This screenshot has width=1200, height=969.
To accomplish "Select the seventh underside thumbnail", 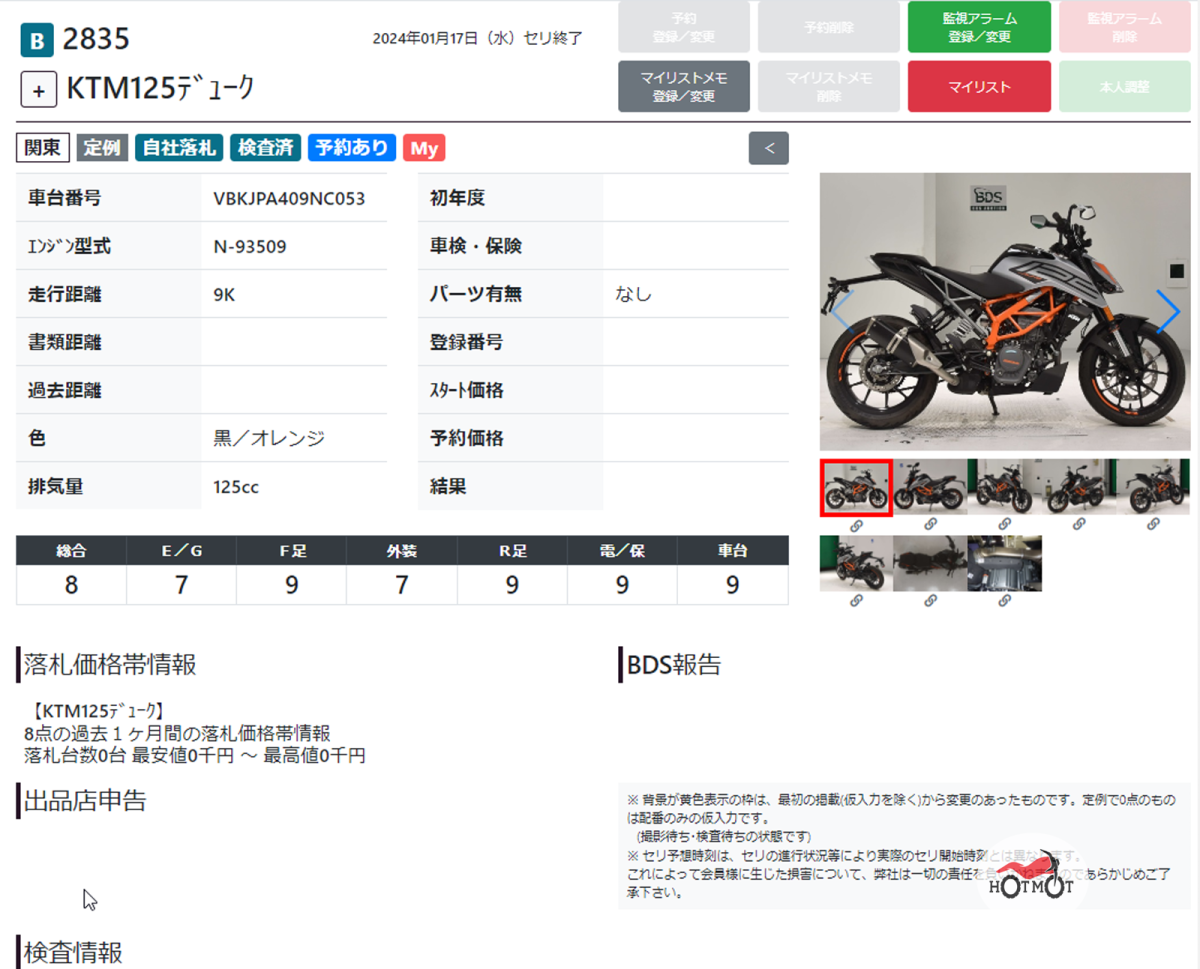I will [930, 563].
